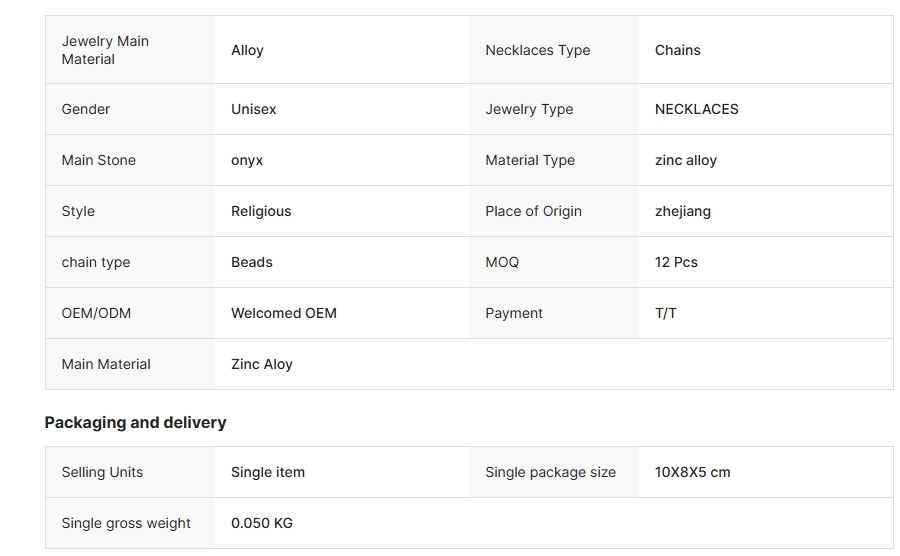This screenshot has height=556, width=900.
Task: Click the zhejiang place of origin value
Action: point(682,211)
